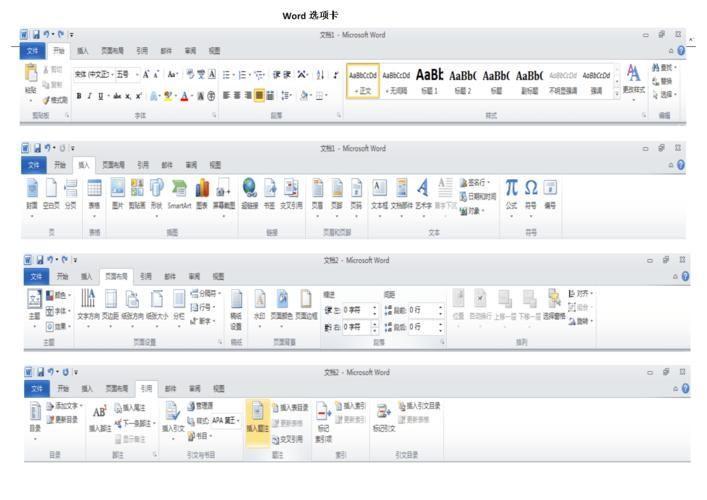Click the Symbol (符号) omega icon

pyautogui.click(x=531, y=188)
